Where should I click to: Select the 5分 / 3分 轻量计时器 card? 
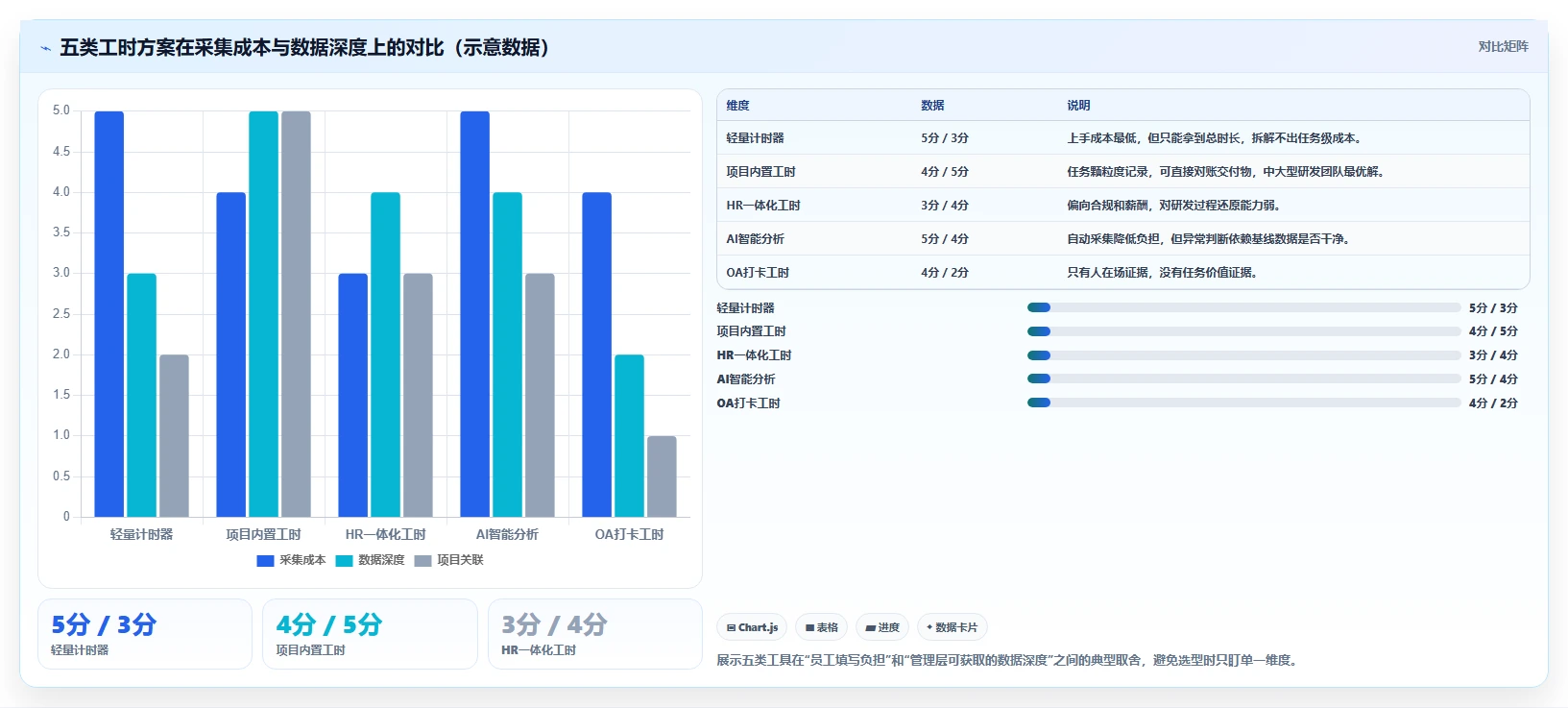[145, 634]
